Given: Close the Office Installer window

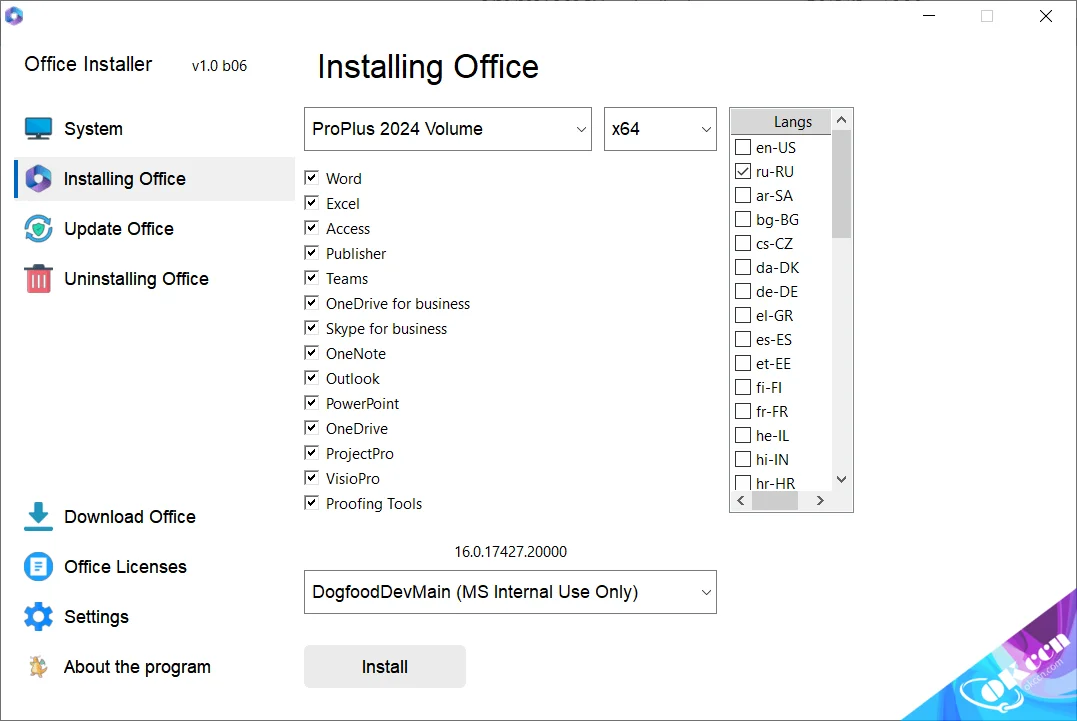Looking at the screenshot, I should coord(1046,16).
